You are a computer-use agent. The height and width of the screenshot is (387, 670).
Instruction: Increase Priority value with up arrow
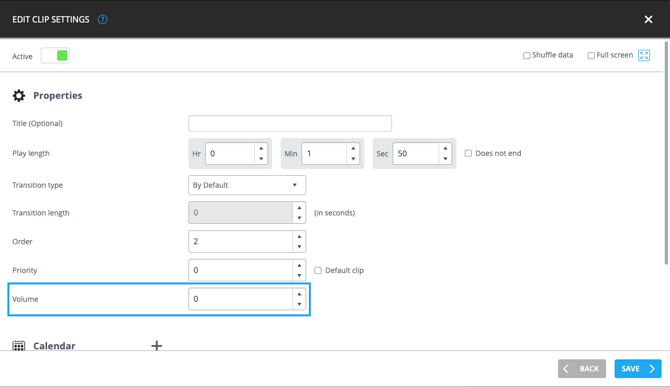point(299,265)
